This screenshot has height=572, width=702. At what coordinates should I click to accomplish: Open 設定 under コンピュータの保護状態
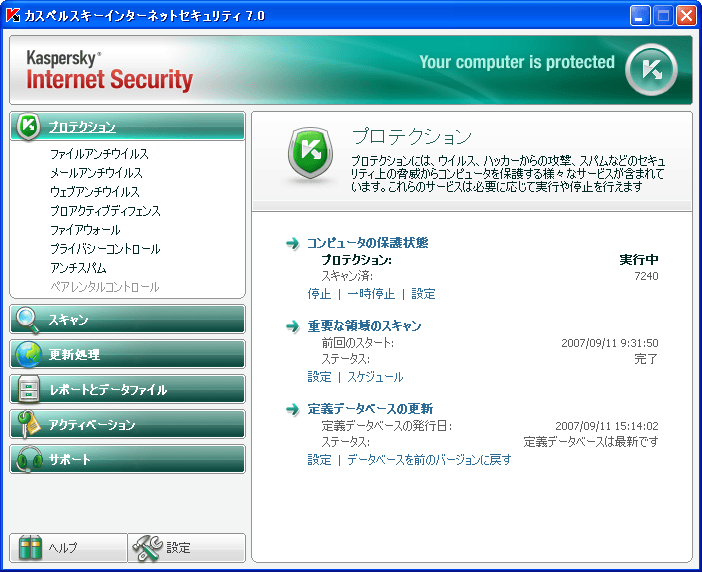click(423, 294)
